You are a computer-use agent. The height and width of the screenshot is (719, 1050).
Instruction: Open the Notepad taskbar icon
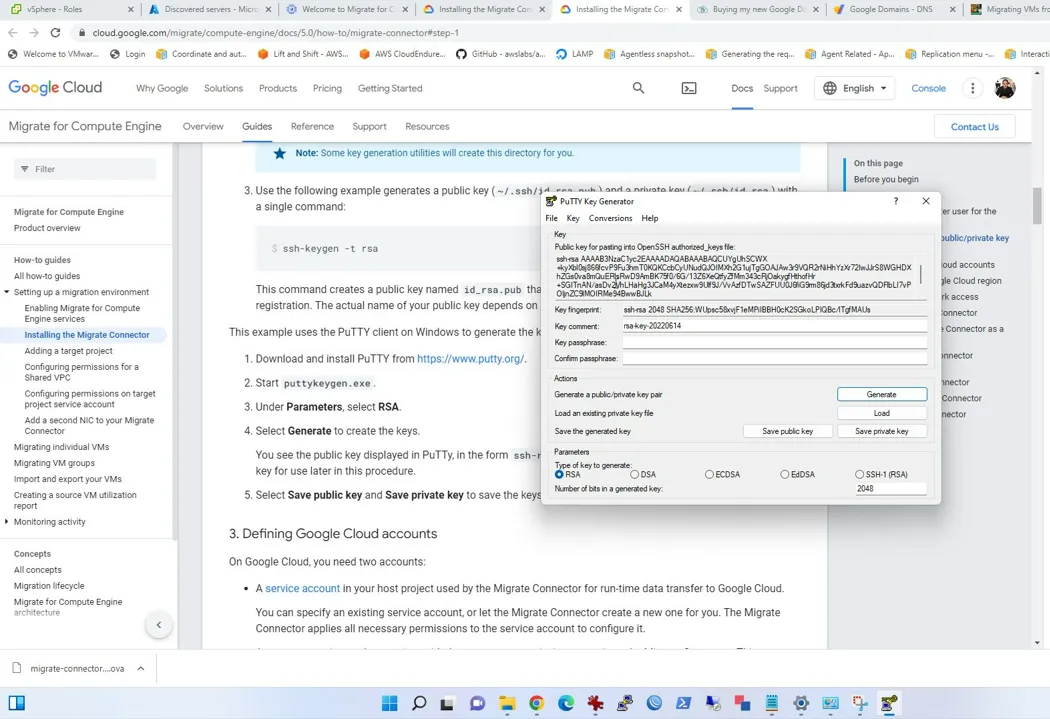pyautogui.click(x=771, y=703)
